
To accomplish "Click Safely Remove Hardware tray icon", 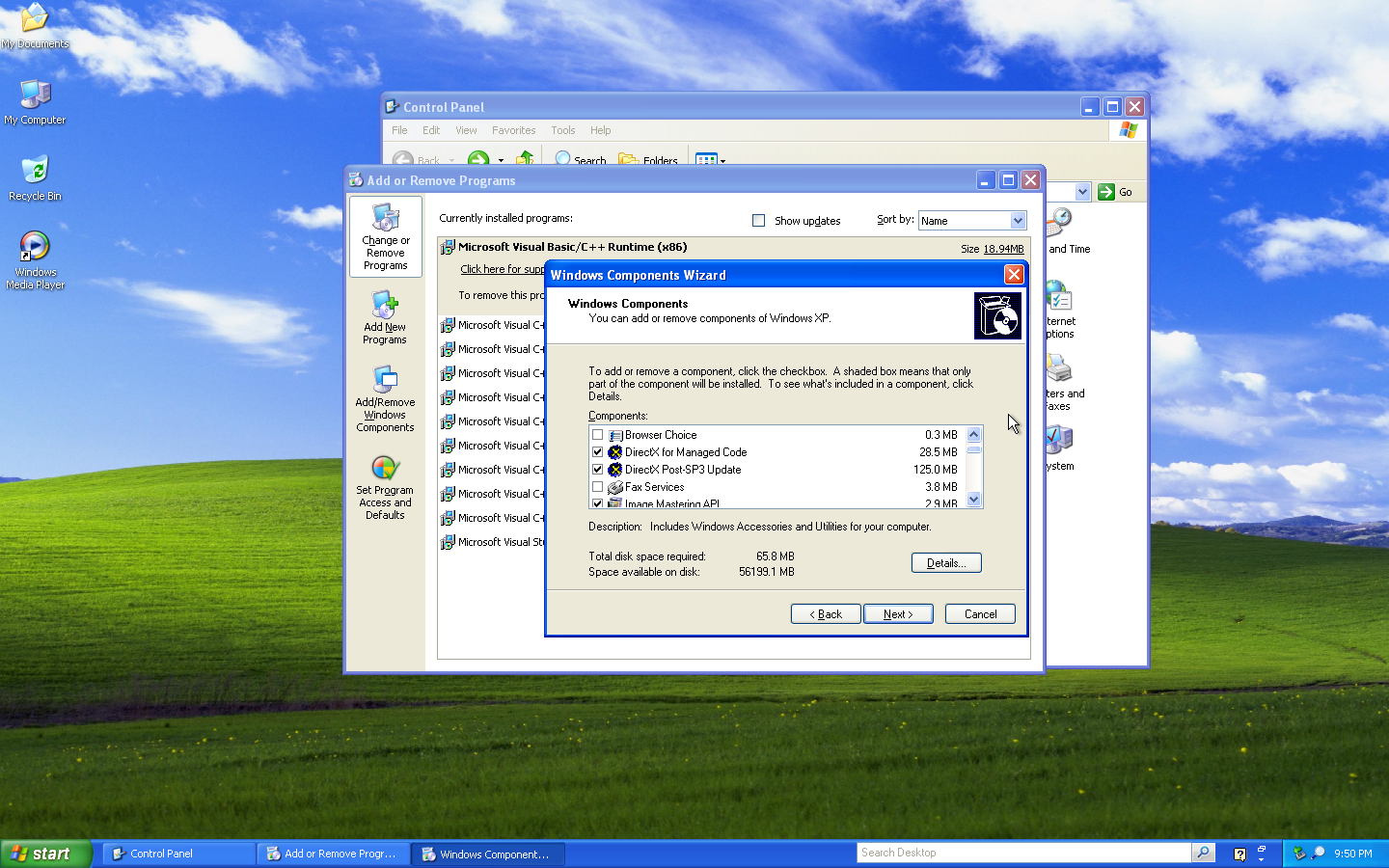I will point(1299,853).
